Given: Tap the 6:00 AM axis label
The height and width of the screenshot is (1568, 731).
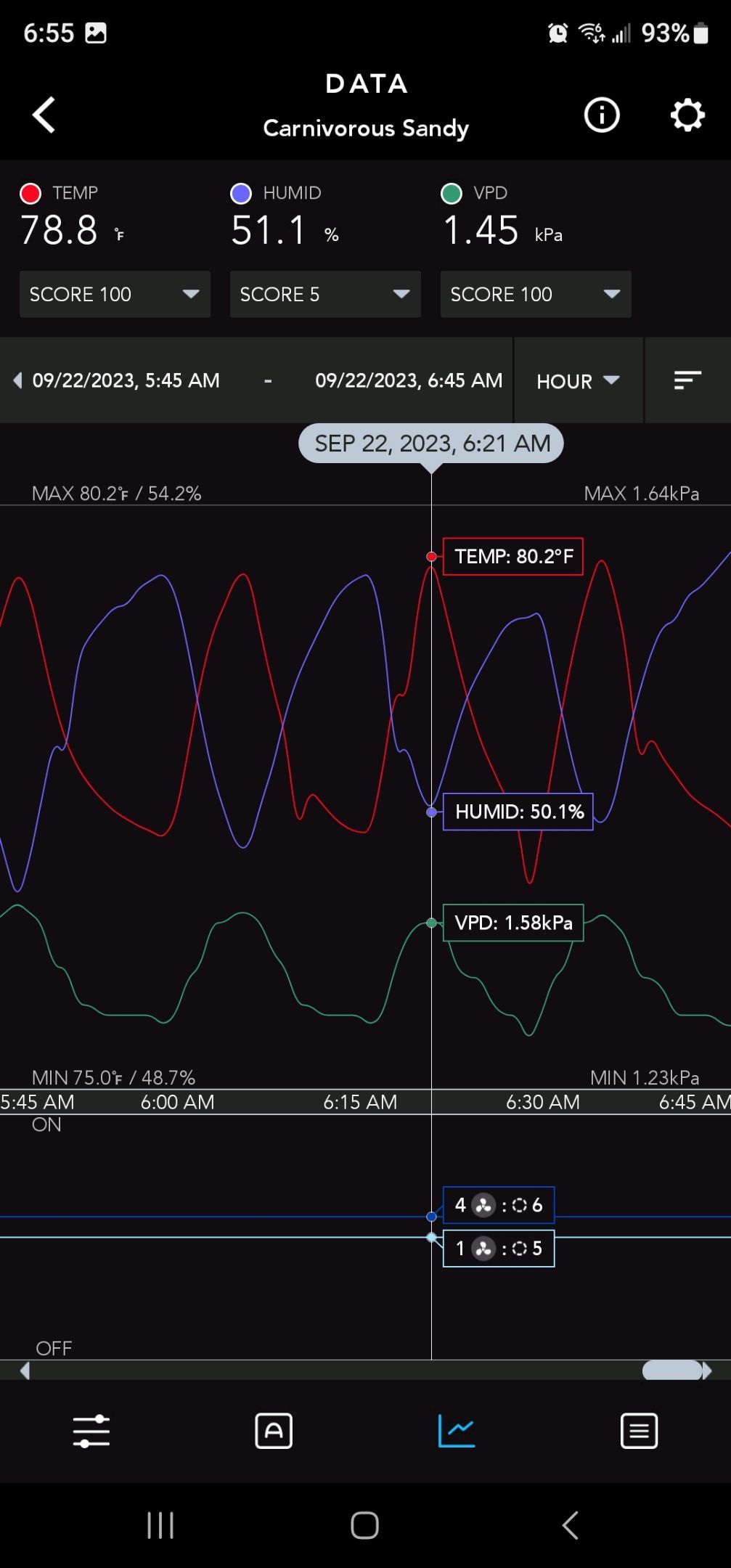Looking at the screenshot, I should 178,1102.
